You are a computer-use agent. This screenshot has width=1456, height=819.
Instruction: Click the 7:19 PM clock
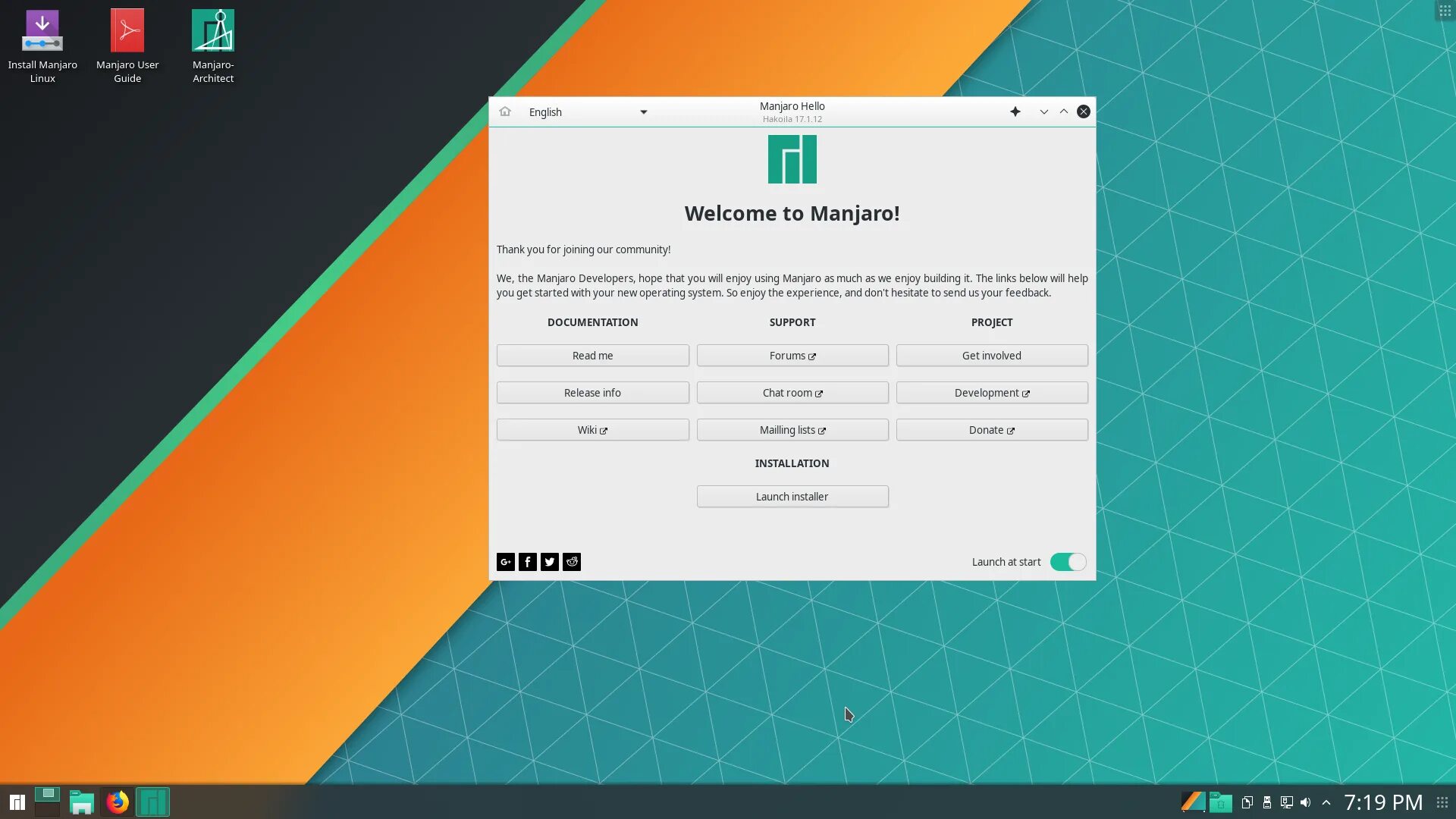[1383, 802]
